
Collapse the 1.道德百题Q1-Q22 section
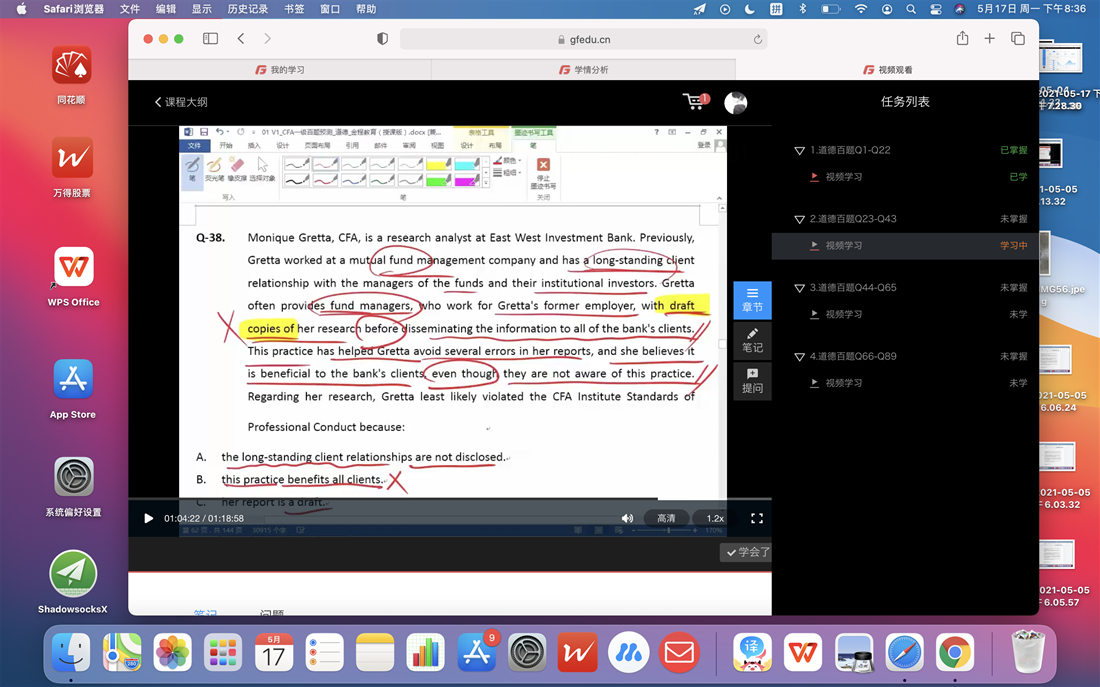[x=799, y=150]
